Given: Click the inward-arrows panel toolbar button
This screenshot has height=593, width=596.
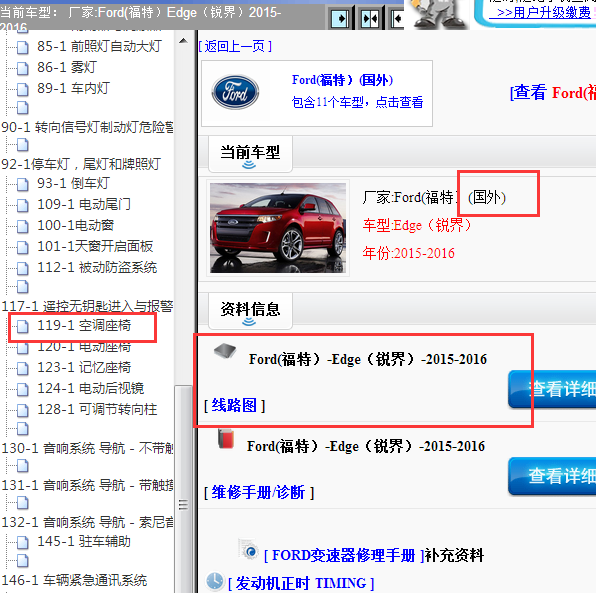Looking at the screenshot, I should tap(370, 18).
